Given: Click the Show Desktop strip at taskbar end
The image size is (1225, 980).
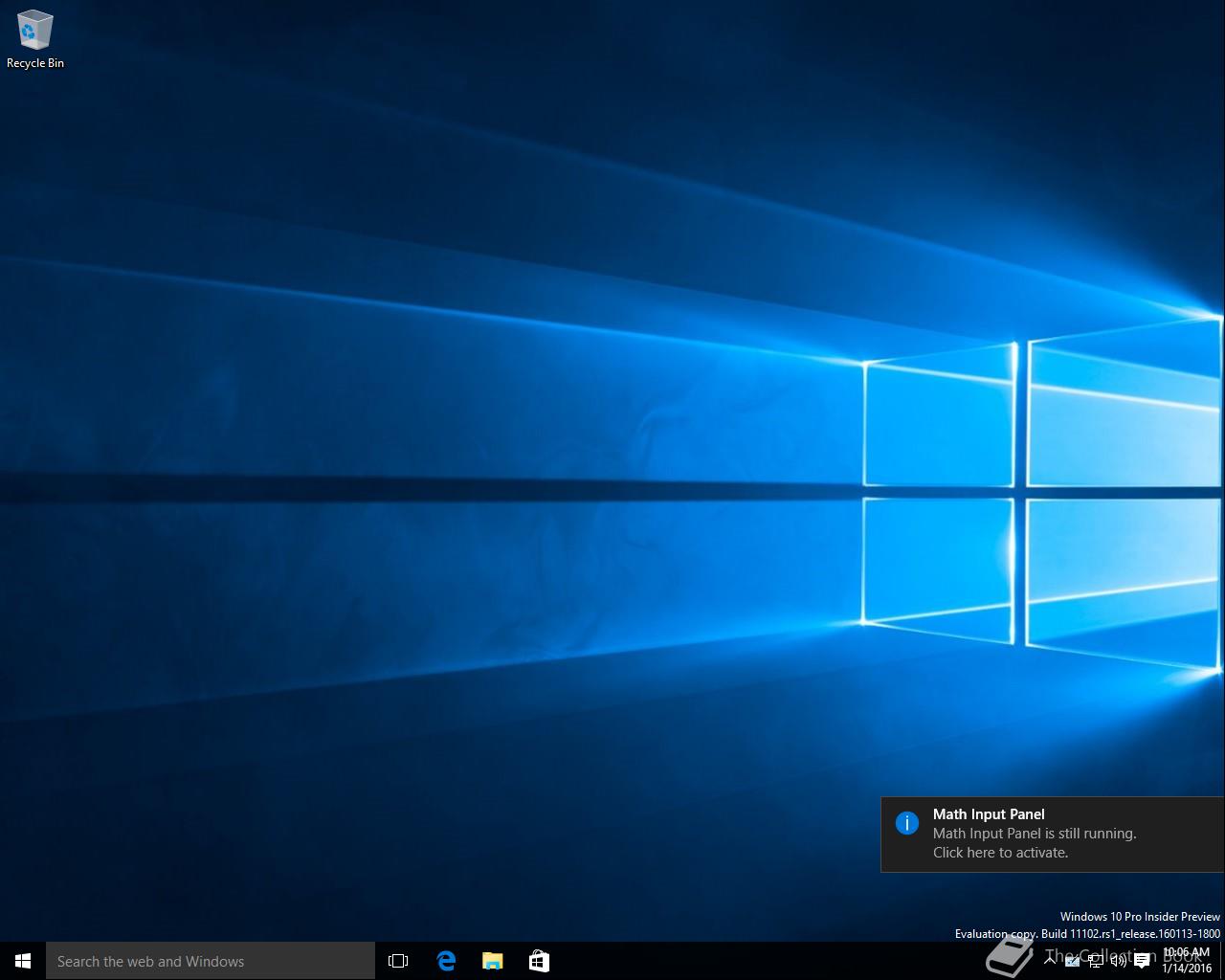Looking at the screenshot, I should 1222,961.
